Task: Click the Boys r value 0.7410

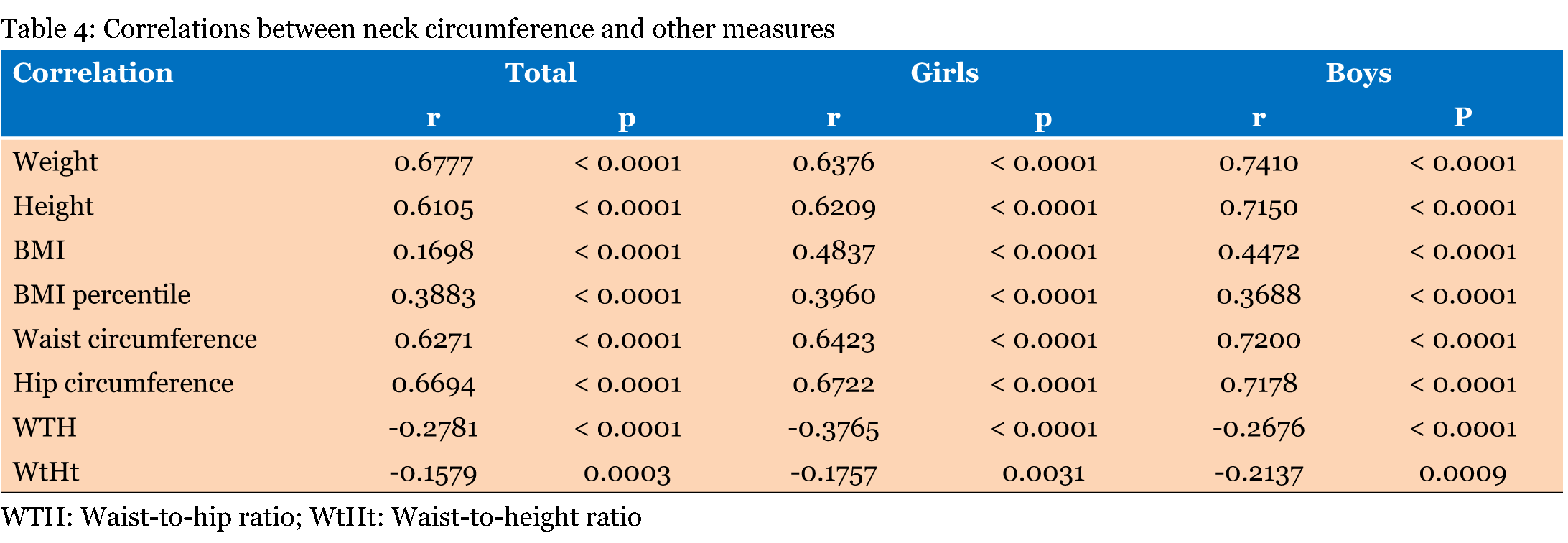Action: [1259, 163]
